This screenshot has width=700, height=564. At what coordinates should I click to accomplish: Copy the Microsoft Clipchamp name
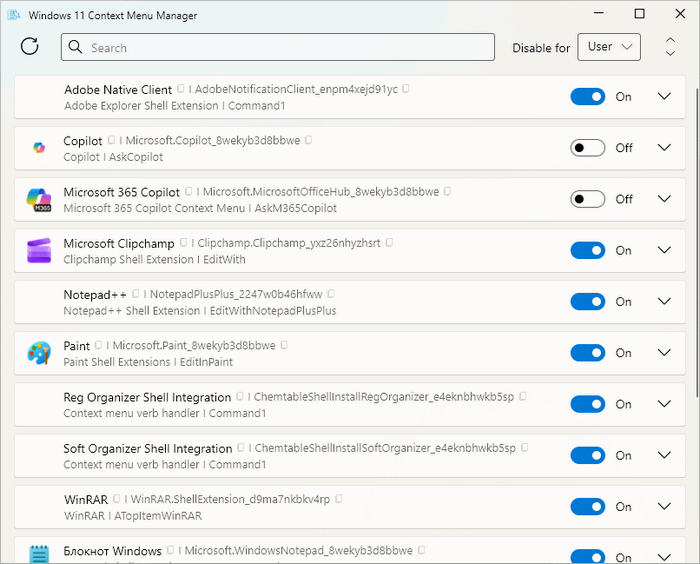(x=183, y=242)
